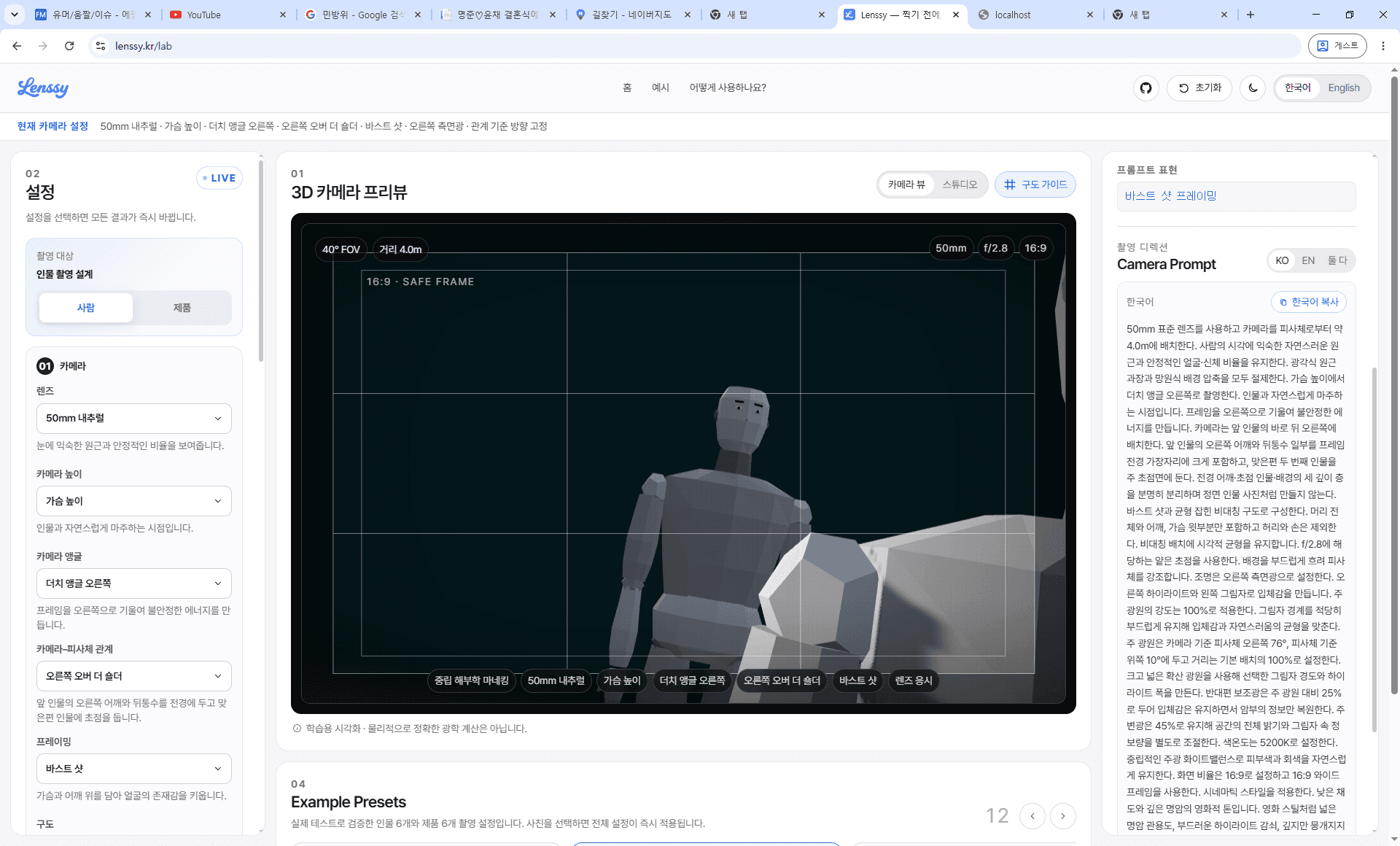
Task: Click the f/2.8 chip in preview
Action: (995, 249)
